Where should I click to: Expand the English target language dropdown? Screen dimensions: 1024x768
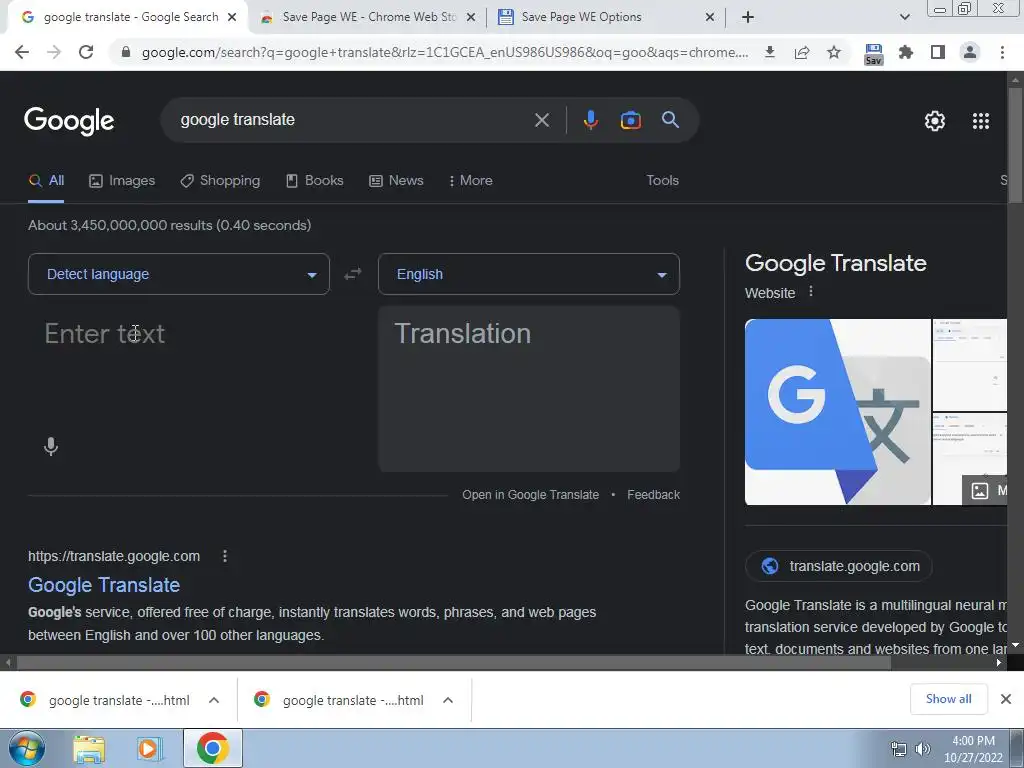pos(528,274)
